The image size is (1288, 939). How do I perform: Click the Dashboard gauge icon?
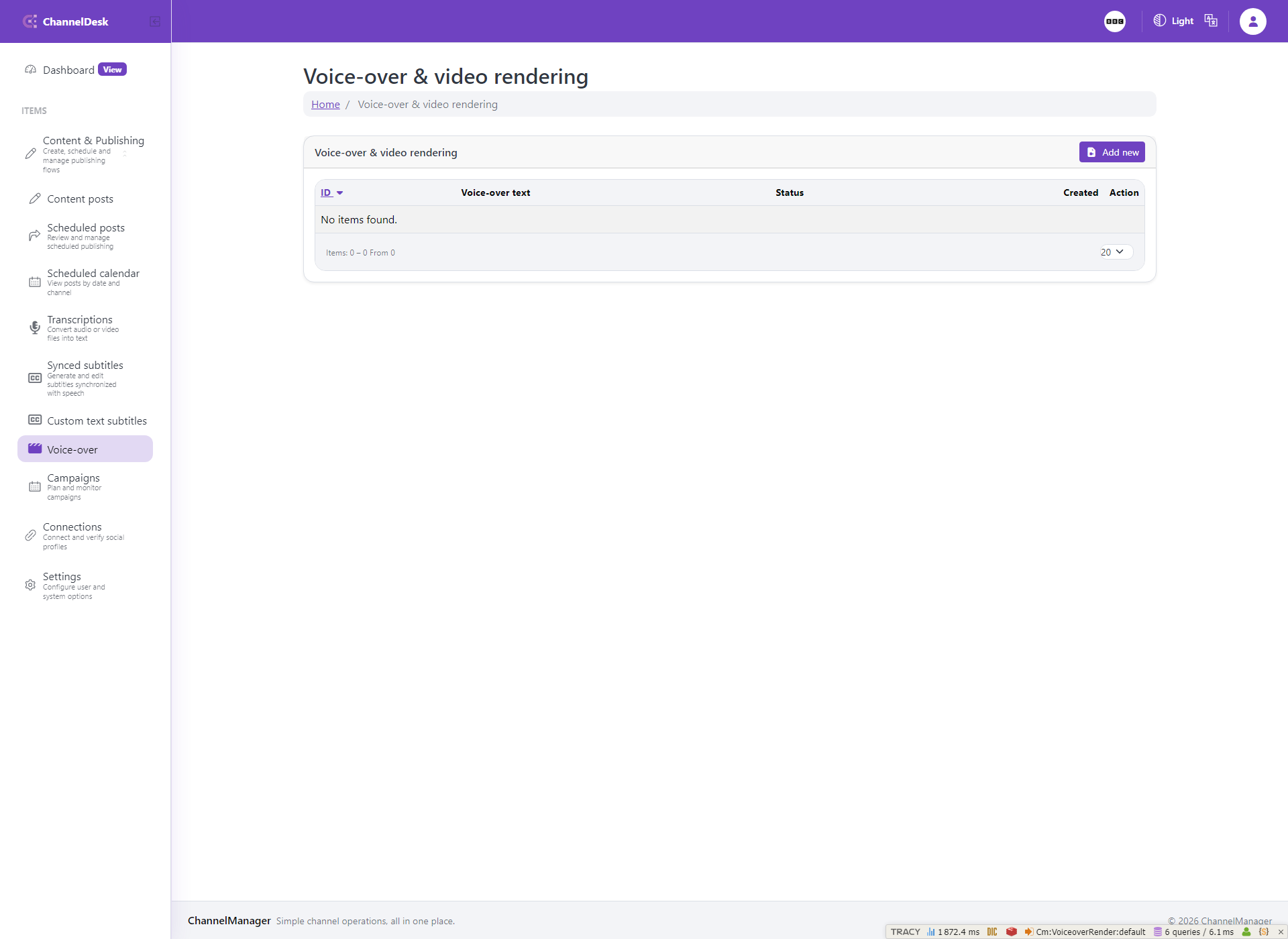[x=30, y=70]
